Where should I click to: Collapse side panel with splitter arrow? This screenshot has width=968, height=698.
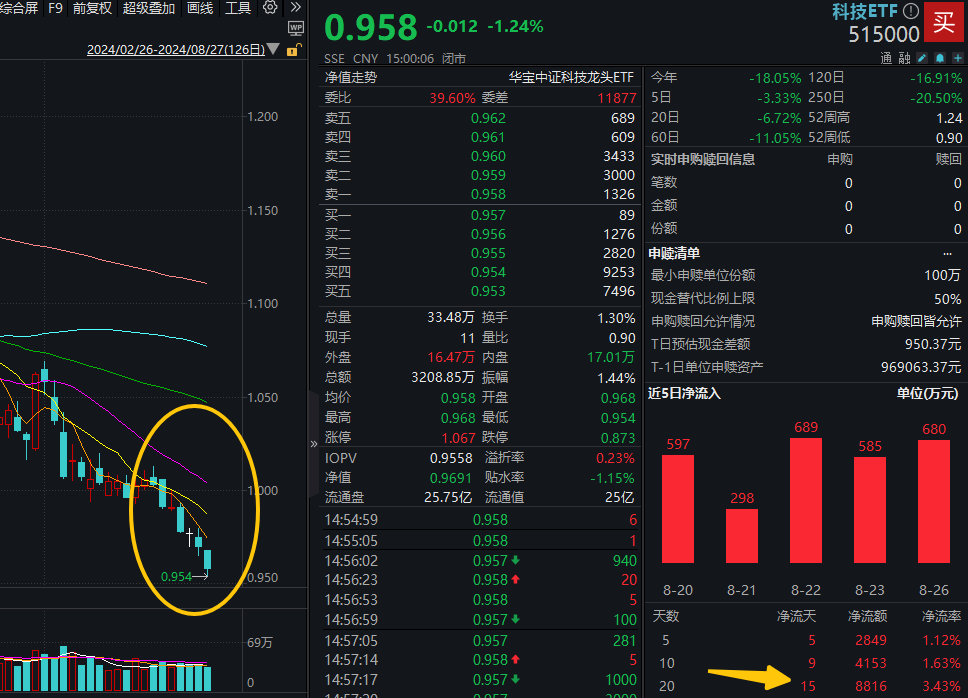click(x=314, y=441)
